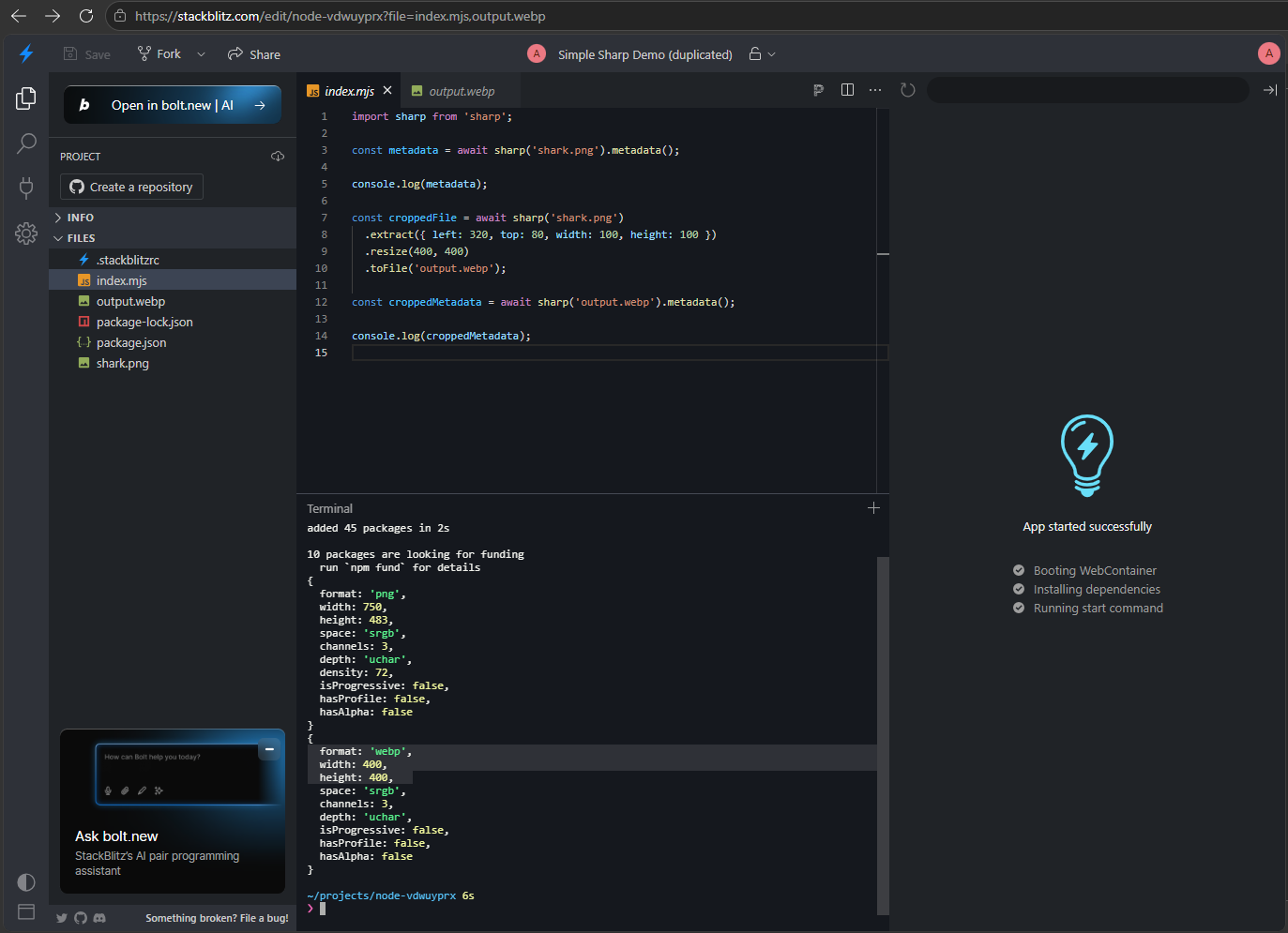
Task: Collapse the FILES section
Action: tap(173, 238)
